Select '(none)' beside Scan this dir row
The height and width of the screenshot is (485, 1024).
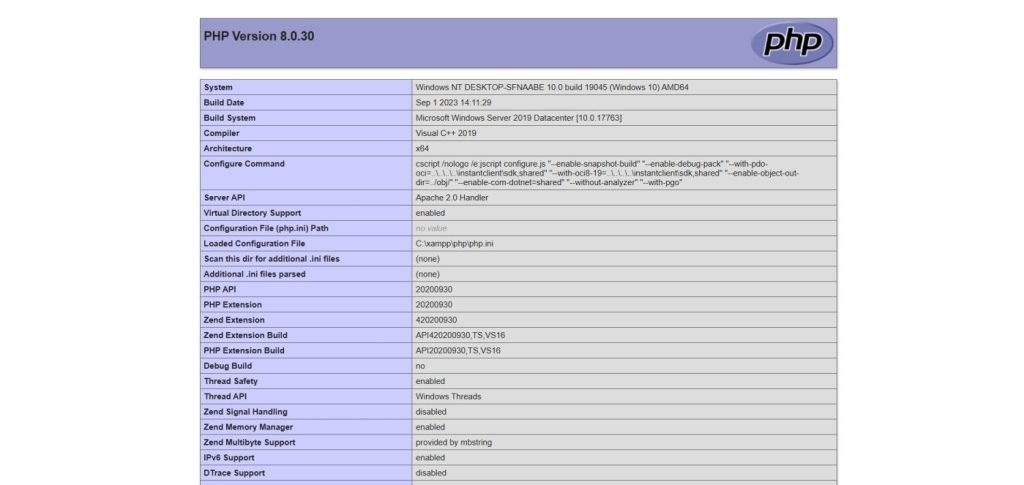click(x=428, y=259)
